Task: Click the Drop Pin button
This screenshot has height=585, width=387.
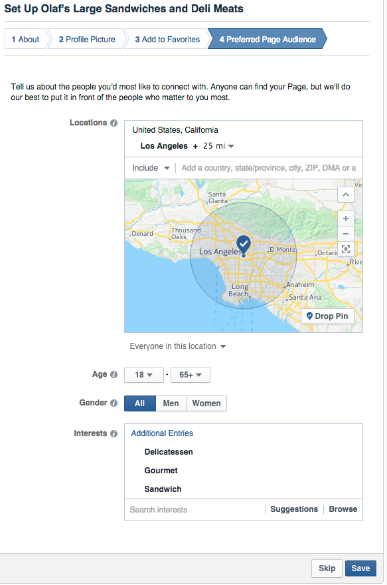Action: 327,316
